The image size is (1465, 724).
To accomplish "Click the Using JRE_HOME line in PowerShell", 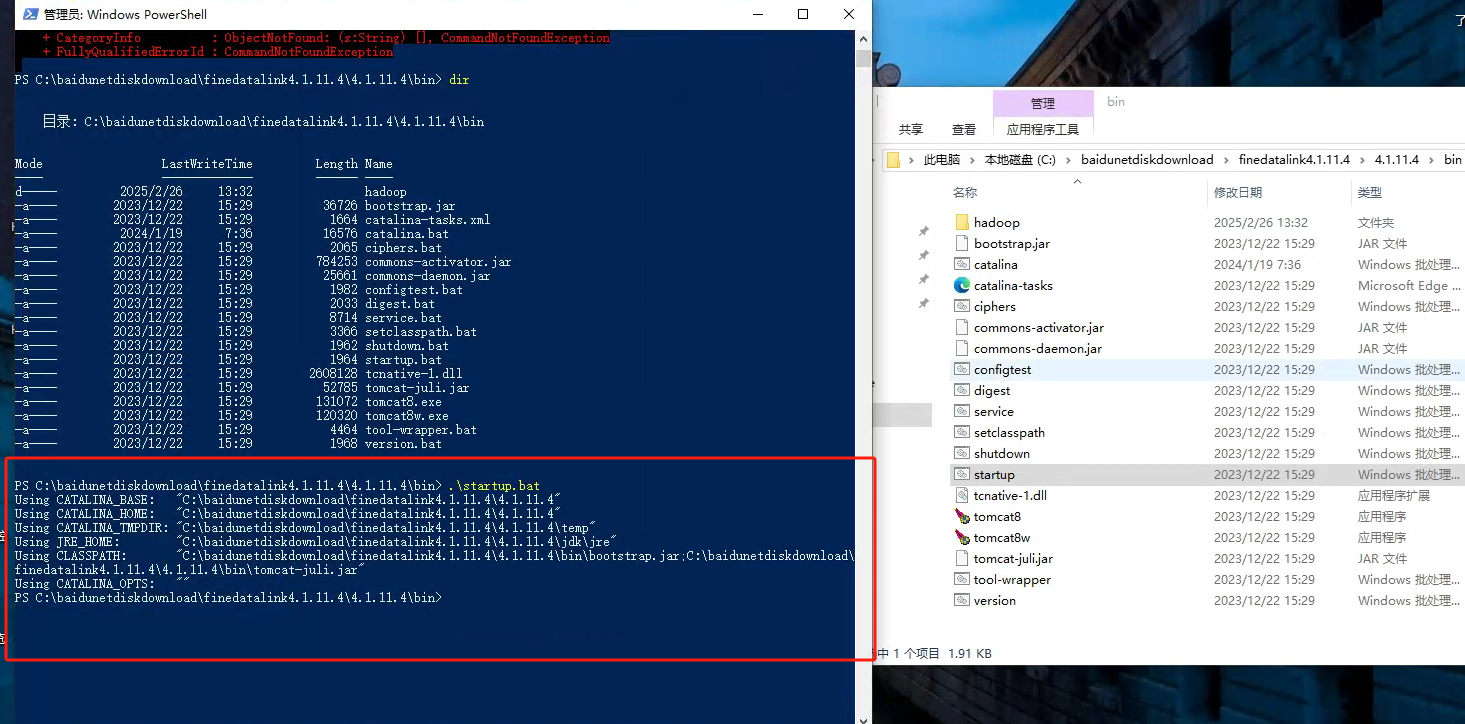I will click(x=316, y=541).
